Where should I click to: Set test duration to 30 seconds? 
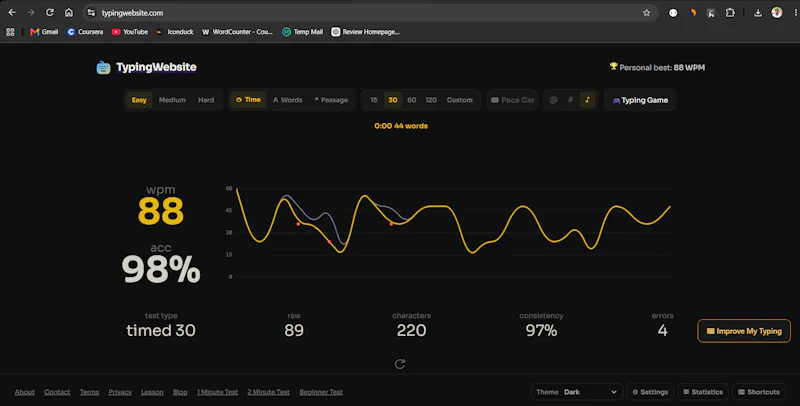[x=393, y=100]
